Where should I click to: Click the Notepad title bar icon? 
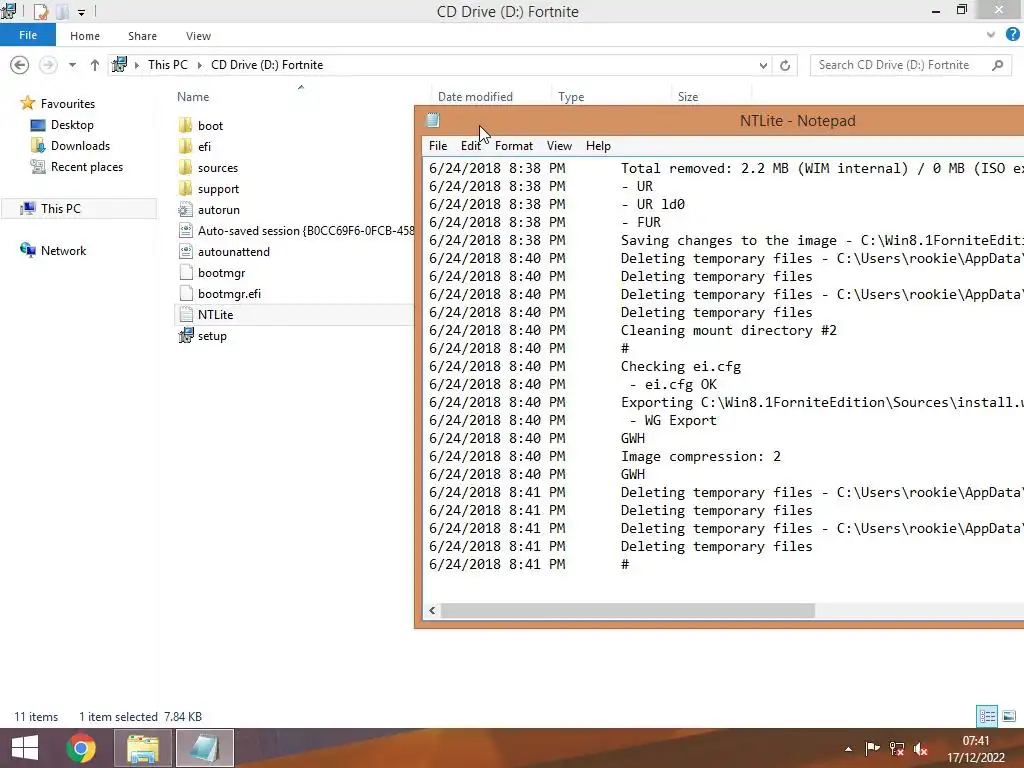pyautogui.click(x=432, y=120)
